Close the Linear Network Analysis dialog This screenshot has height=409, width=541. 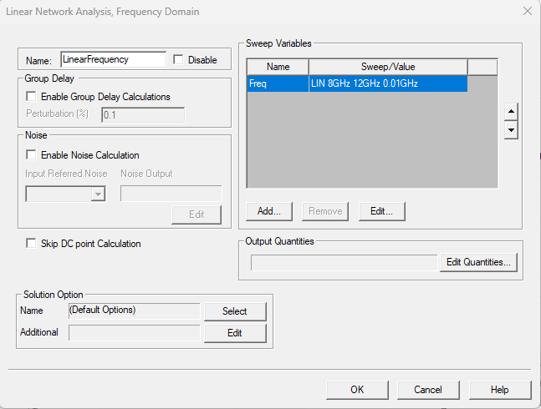click(527, 11)
